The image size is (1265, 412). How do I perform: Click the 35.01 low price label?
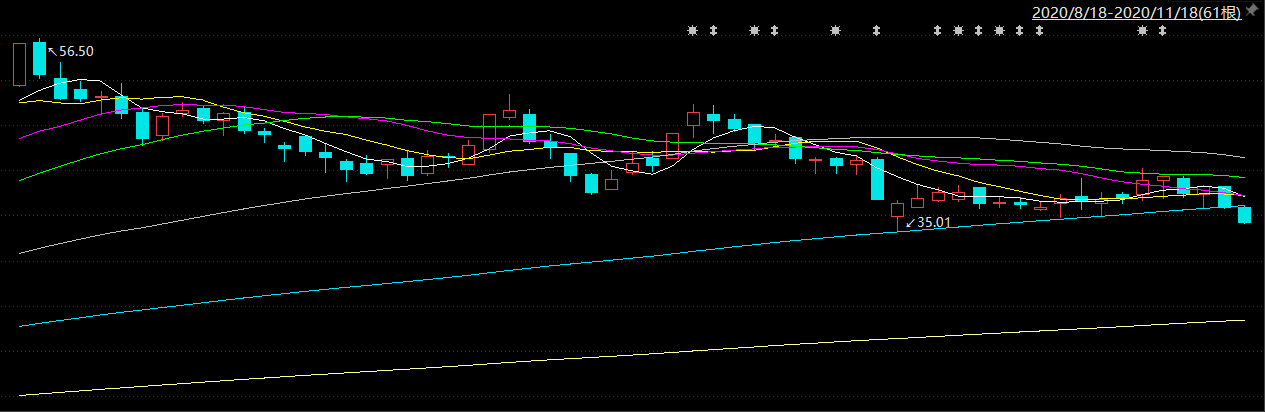point(933,222)
